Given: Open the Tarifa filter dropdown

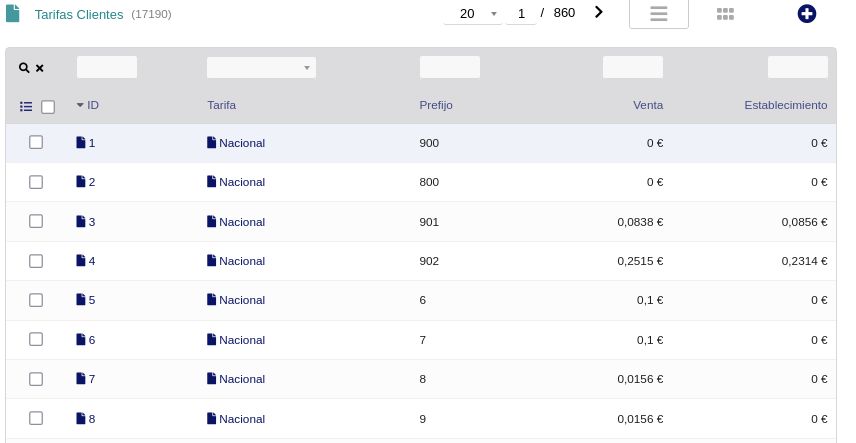Looking at the screenshot, I should pyautogui.click(x=261, y=68).
